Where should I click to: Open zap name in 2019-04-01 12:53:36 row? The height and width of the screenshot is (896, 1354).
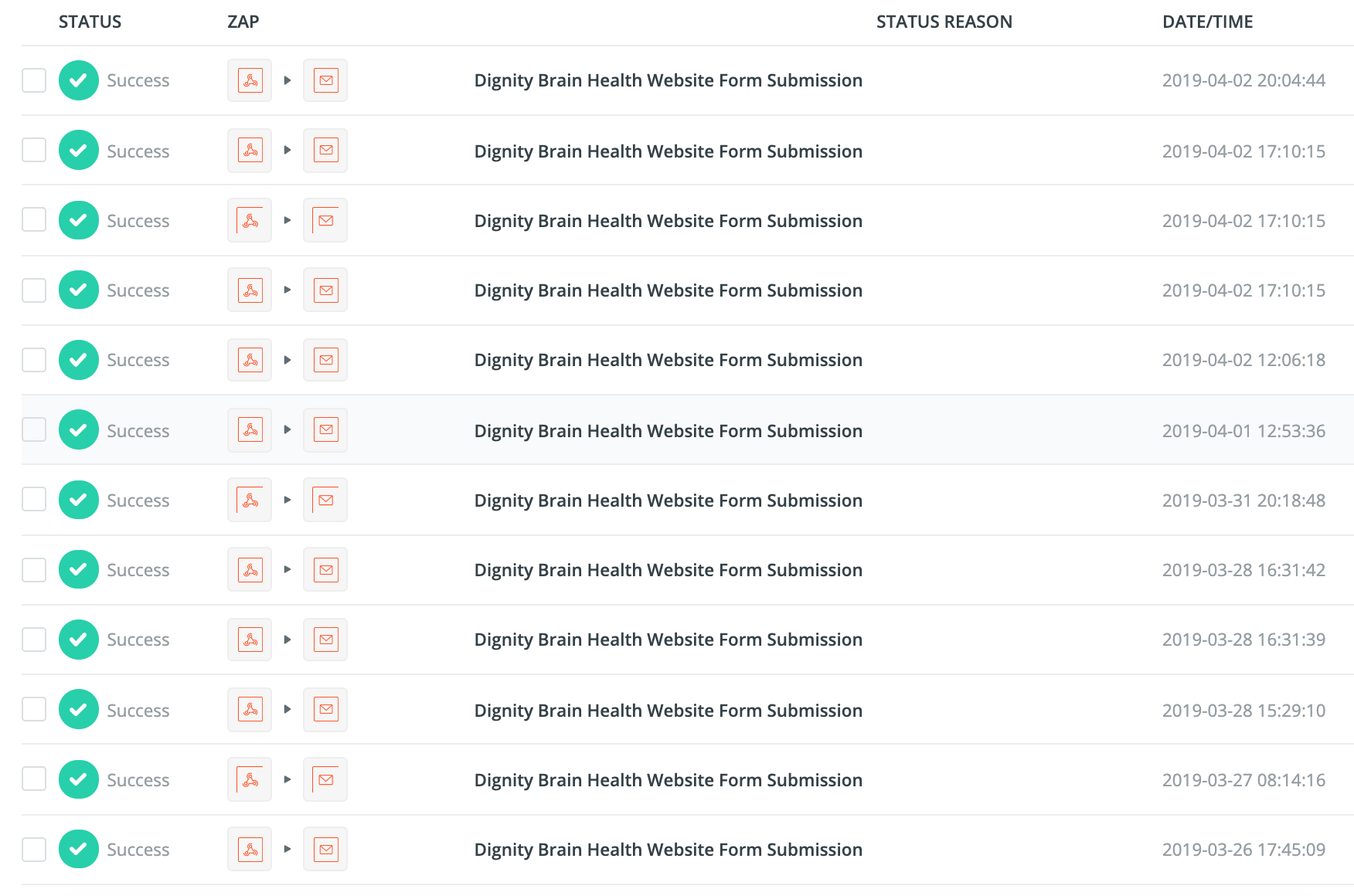click(x=668, y=431)
